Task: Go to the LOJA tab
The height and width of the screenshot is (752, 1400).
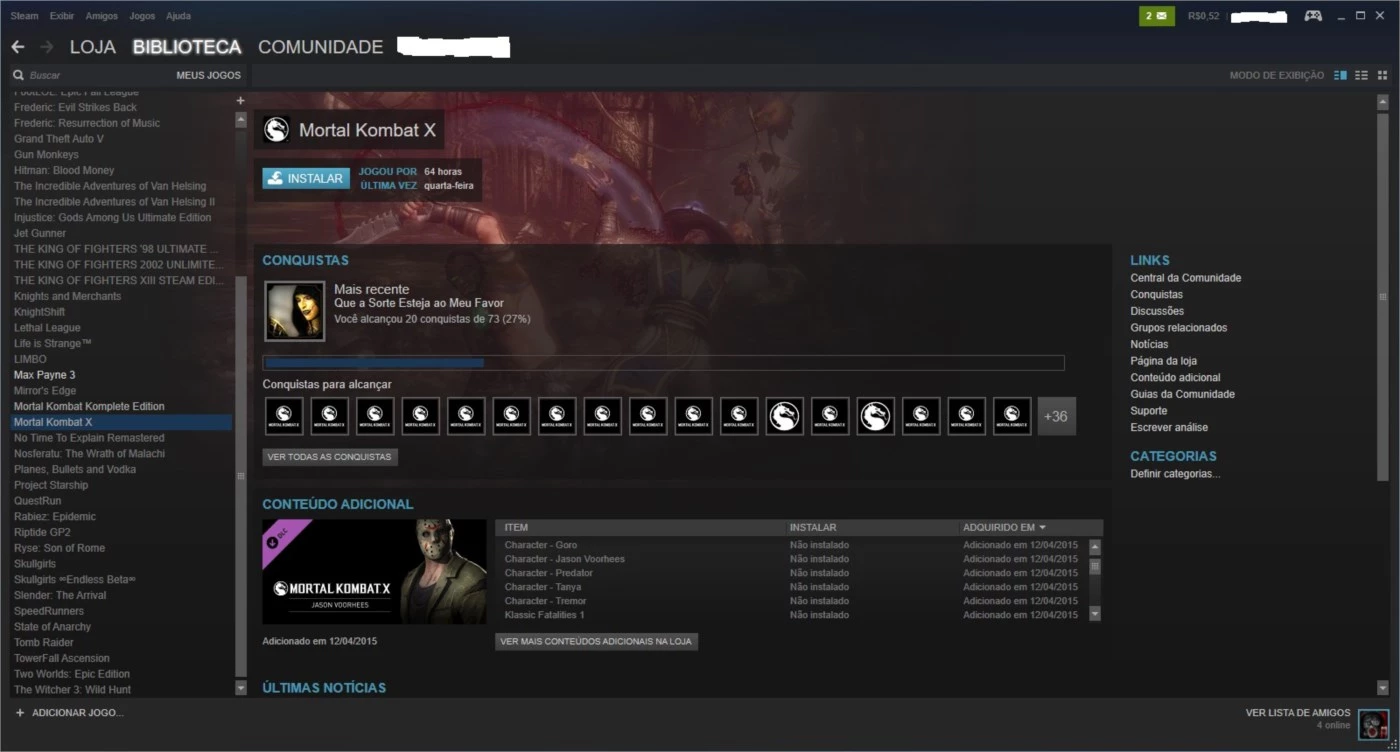Action: pos(93,47)
